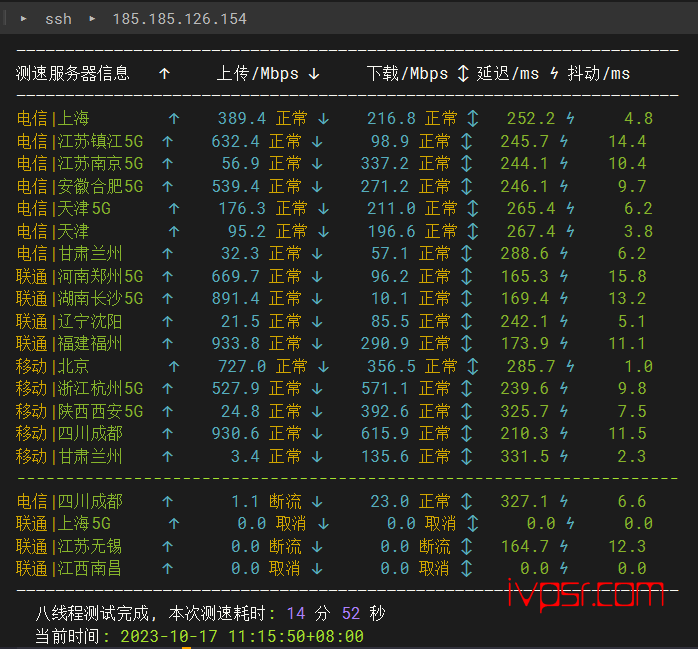The width and height of the screenshot is (698, 649).
Task: Click the row label '电信|四川成都'
Action: pyautogui.click(x=69, y=502)
